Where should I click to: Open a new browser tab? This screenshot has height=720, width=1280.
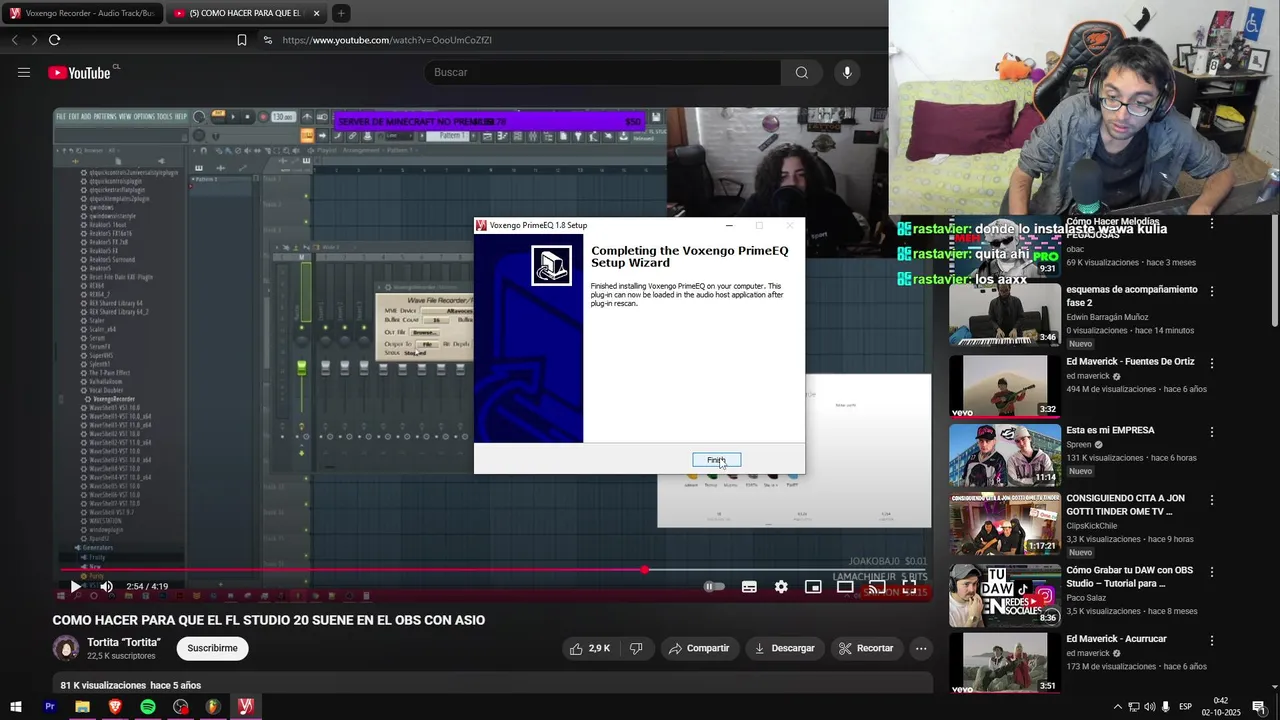coord(341,13)
